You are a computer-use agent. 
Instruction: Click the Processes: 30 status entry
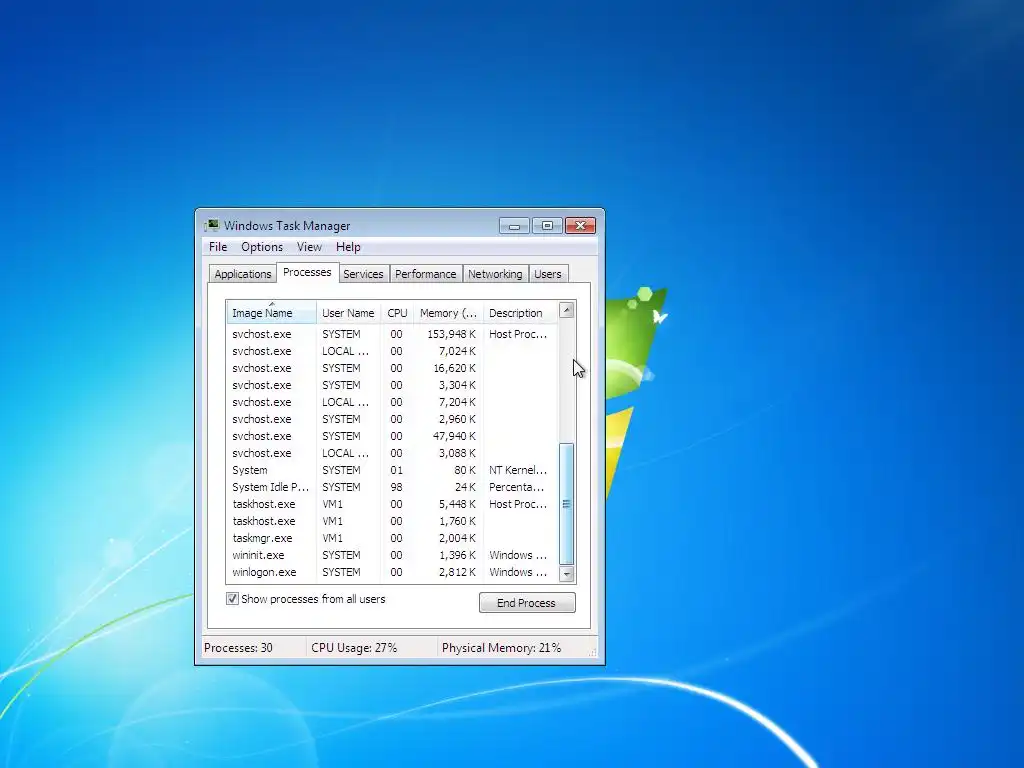coord(238,648)
